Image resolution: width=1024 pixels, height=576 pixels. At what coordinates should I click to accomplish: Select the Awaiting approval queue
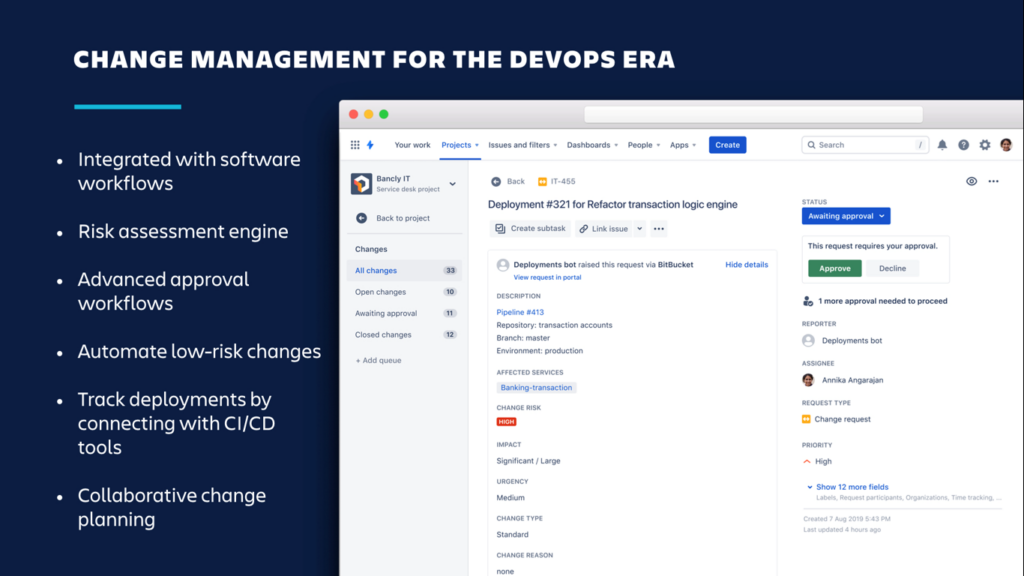tap(404, 313)
